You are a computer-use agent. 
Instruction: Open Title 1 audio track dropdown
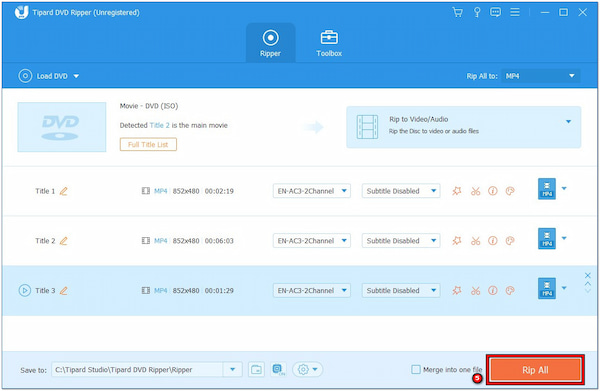click(311, 191)
